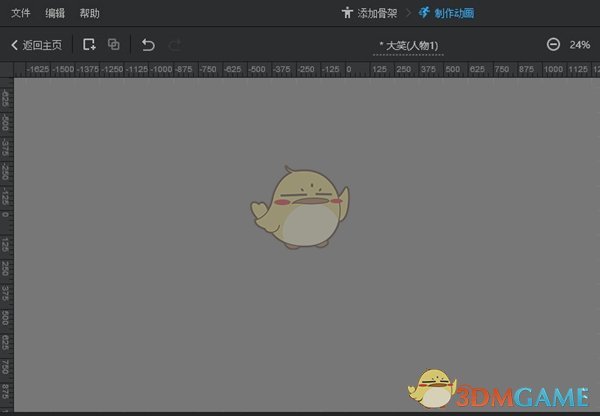
Task: Click the project title 大笑(人物1)
Action: point(408,46)
